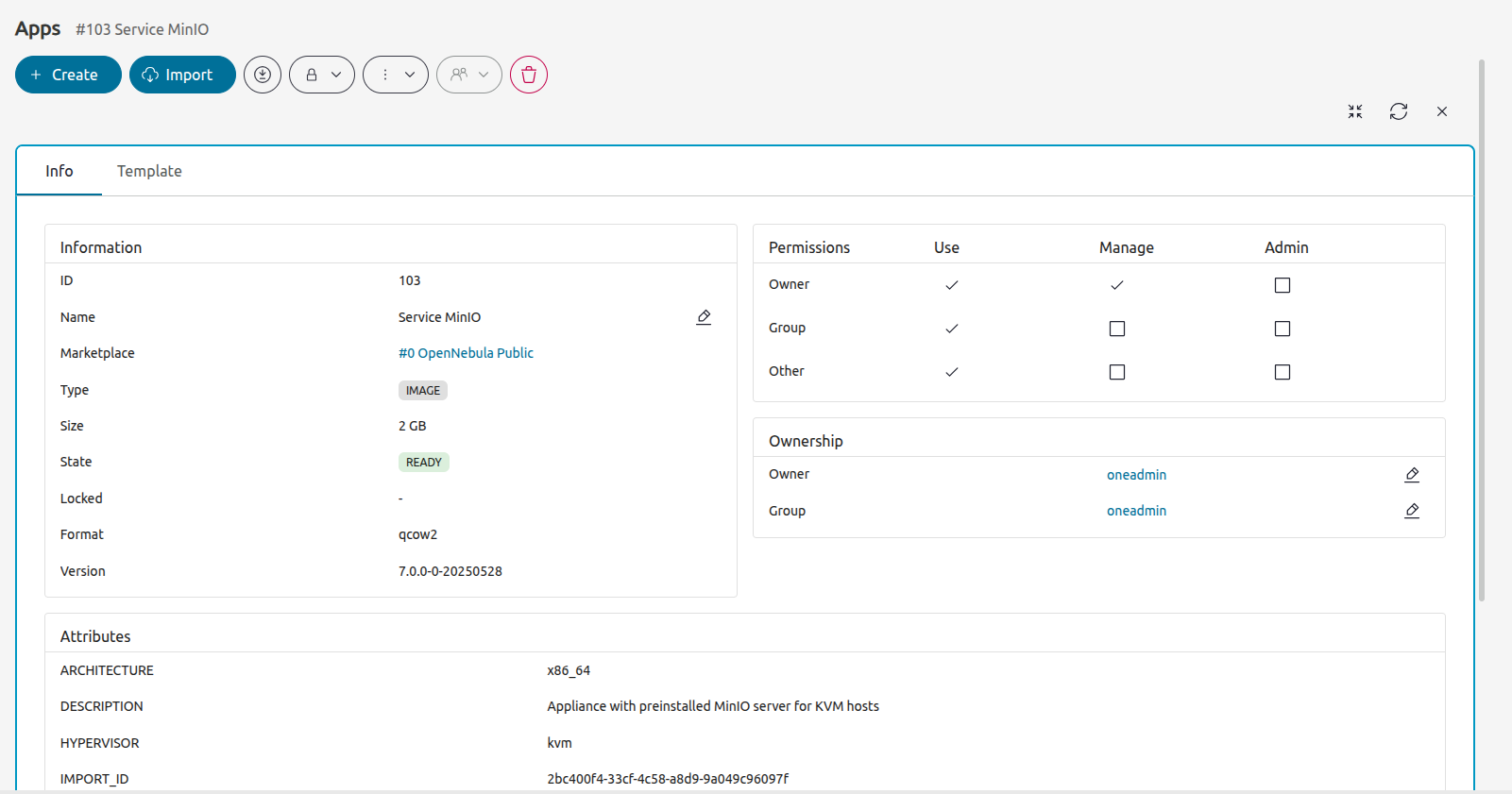Enable Owner Admin permission checkbox
This screenshot has height=794, width=1512.
click(x=1283, y=285)
